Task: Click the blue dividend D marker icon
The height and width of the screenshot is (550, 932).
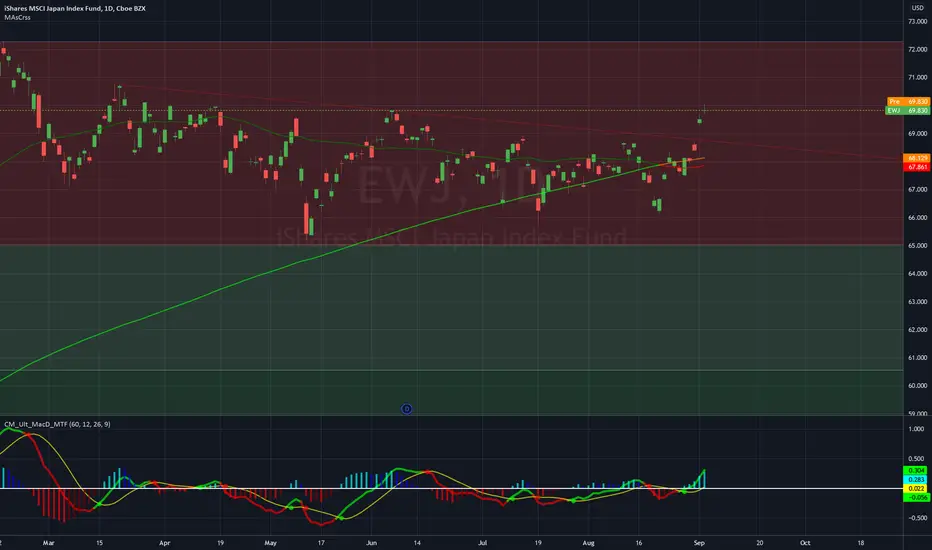Action: tap(407, 409)
